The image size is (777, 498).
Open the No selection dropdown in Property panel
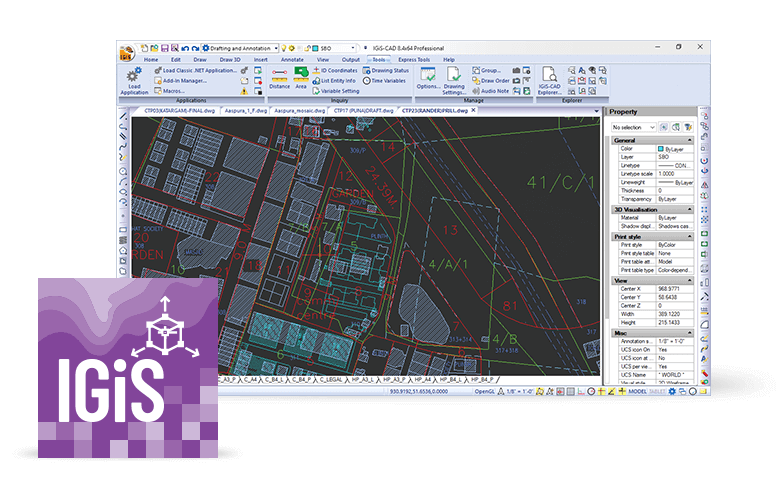(633, 127)
